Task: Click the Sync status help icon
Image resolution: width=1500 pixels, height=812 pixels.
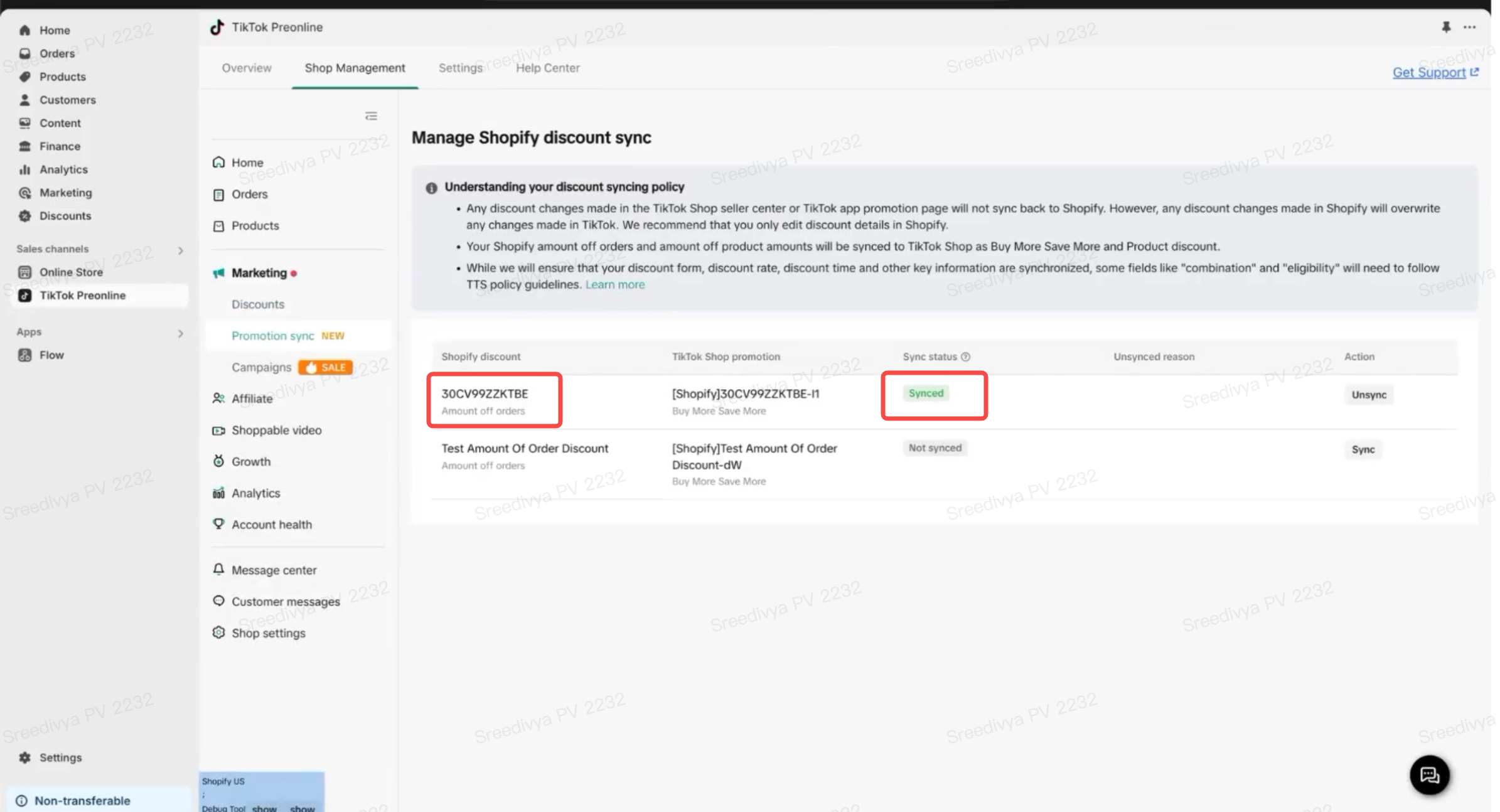Action: 965,356
